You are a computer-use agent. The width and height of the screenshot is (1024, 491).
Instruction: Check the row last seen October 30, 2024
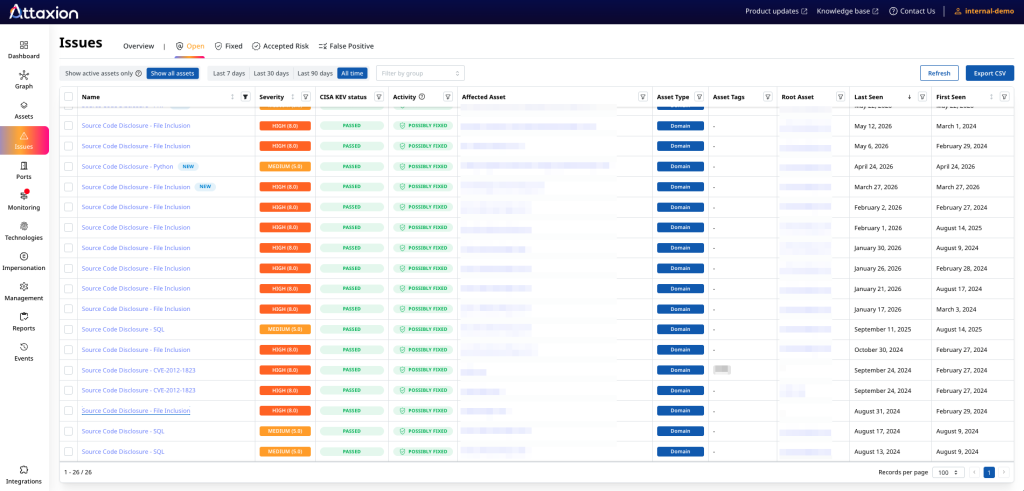tap(69, 349)
